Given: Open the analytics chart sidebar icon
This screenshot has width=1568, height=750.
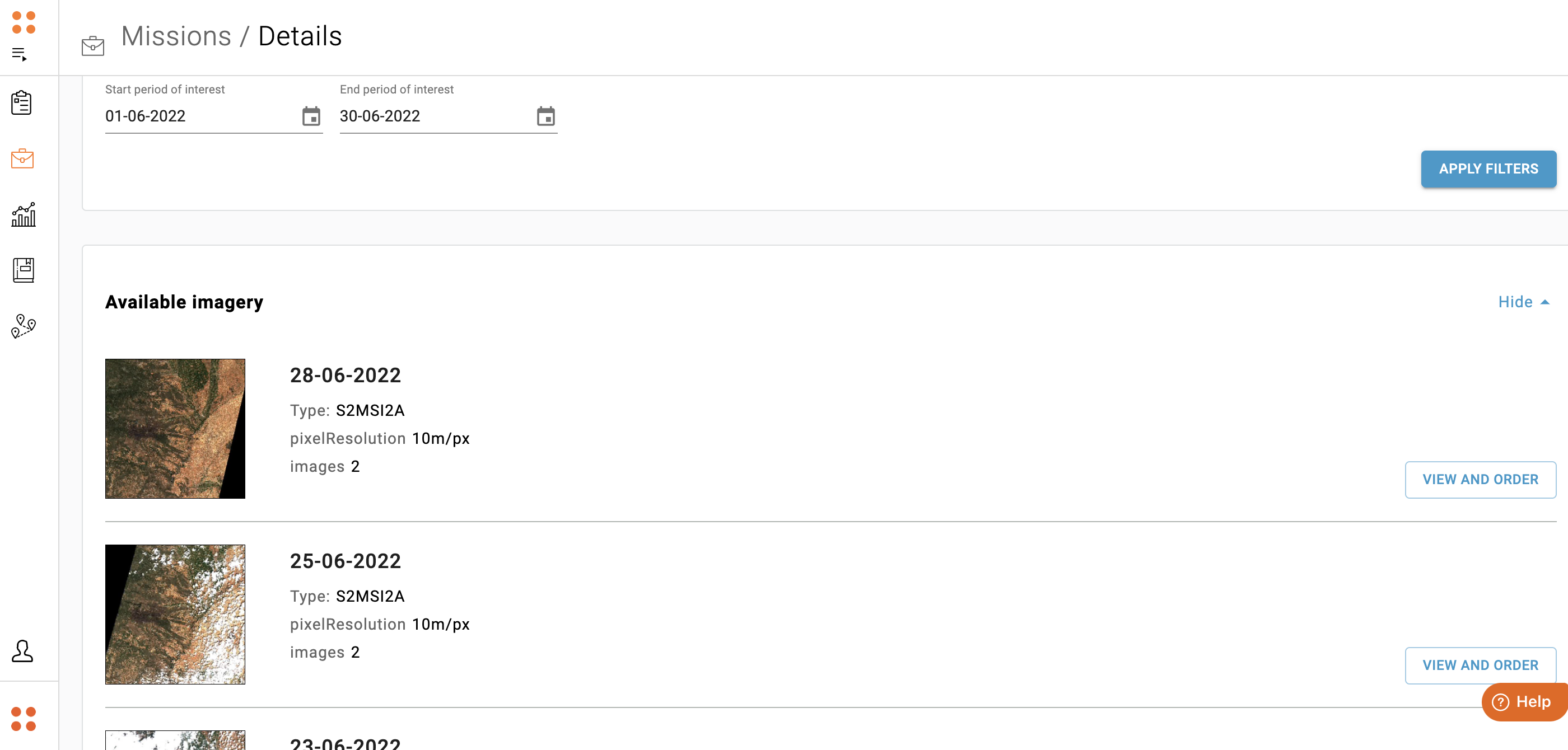Looking at the screenshot, I should point(23,214).
